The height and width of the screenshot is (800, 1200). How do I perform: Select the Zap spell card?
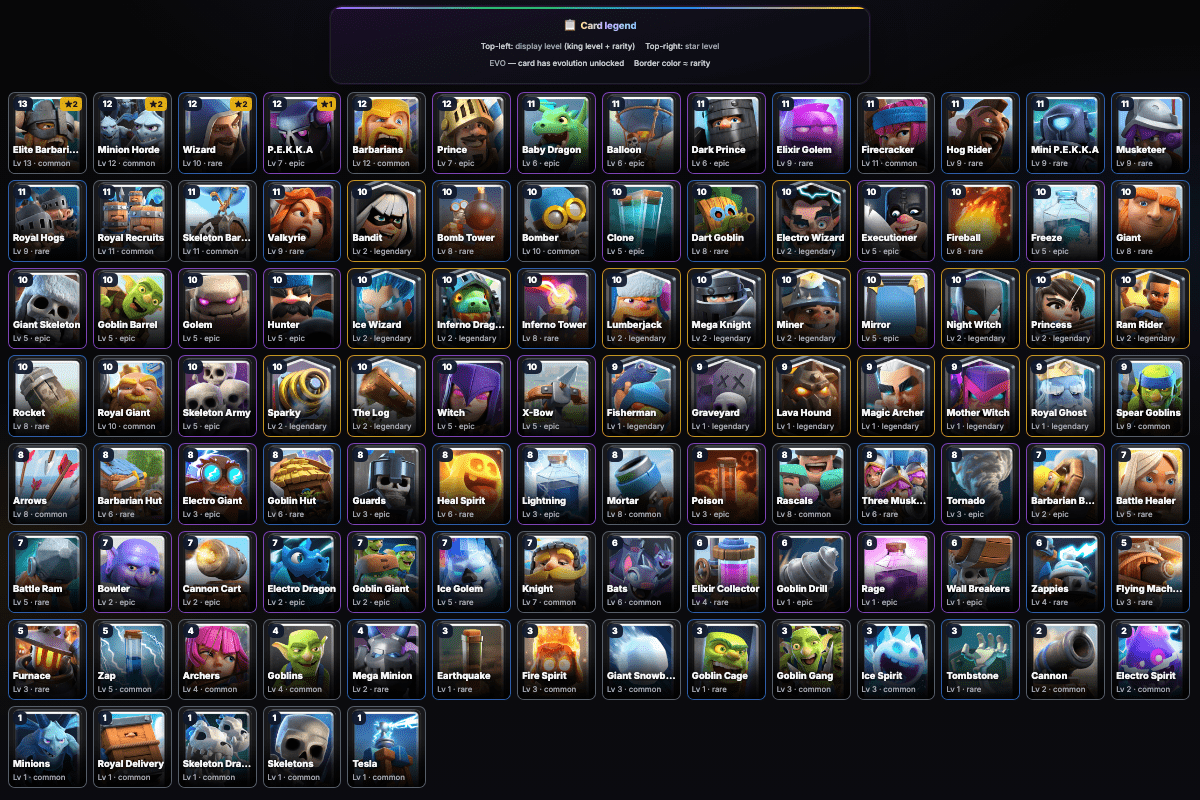click(132, 659)
